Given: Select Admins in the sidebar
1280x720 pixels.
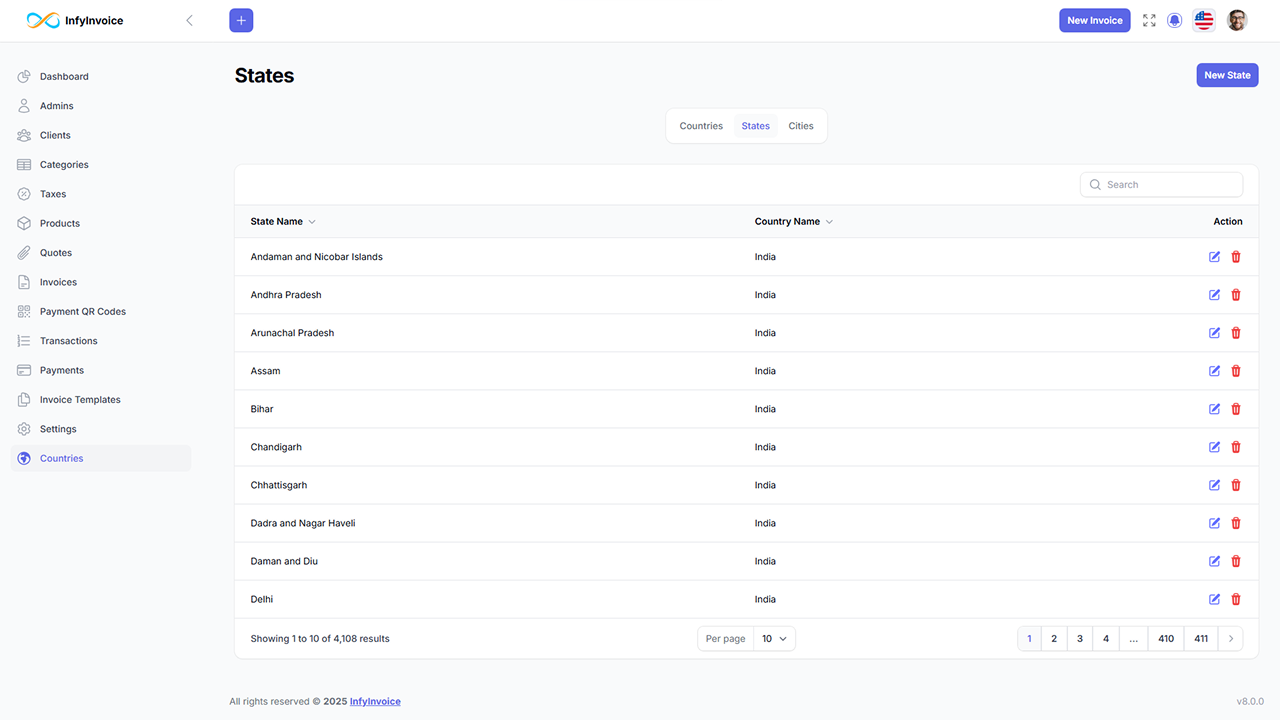Looking at the screenshot, I should pyautogui.click(x=57, y=105).
